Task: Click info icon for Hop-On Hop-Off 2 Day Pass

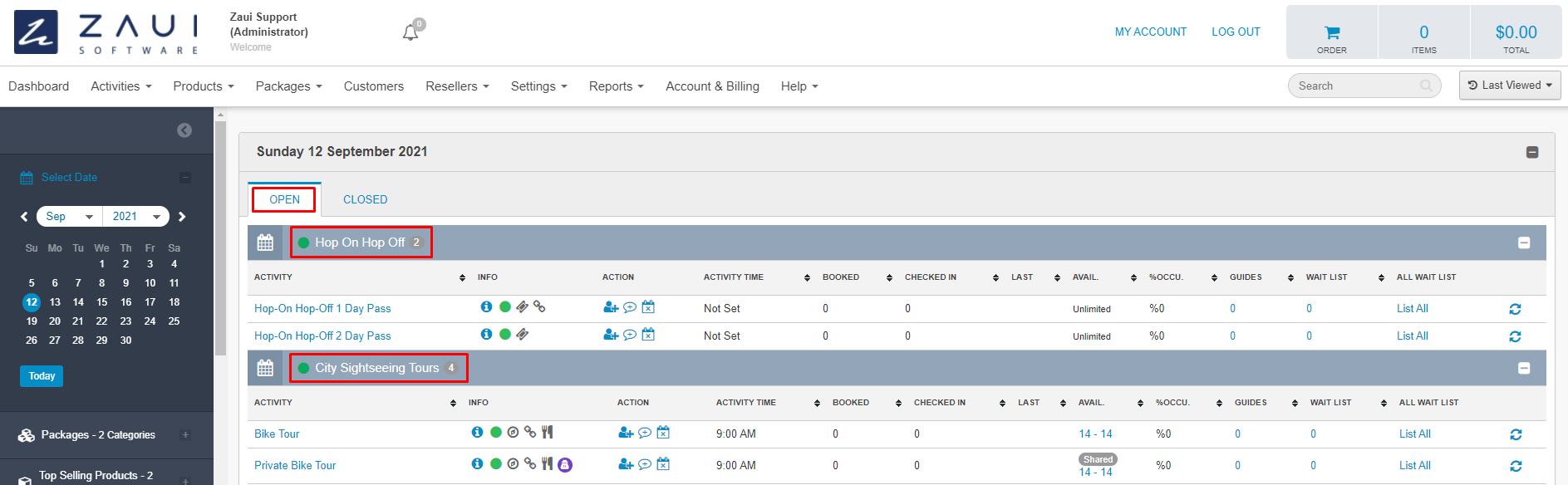Action: (486, 335)
